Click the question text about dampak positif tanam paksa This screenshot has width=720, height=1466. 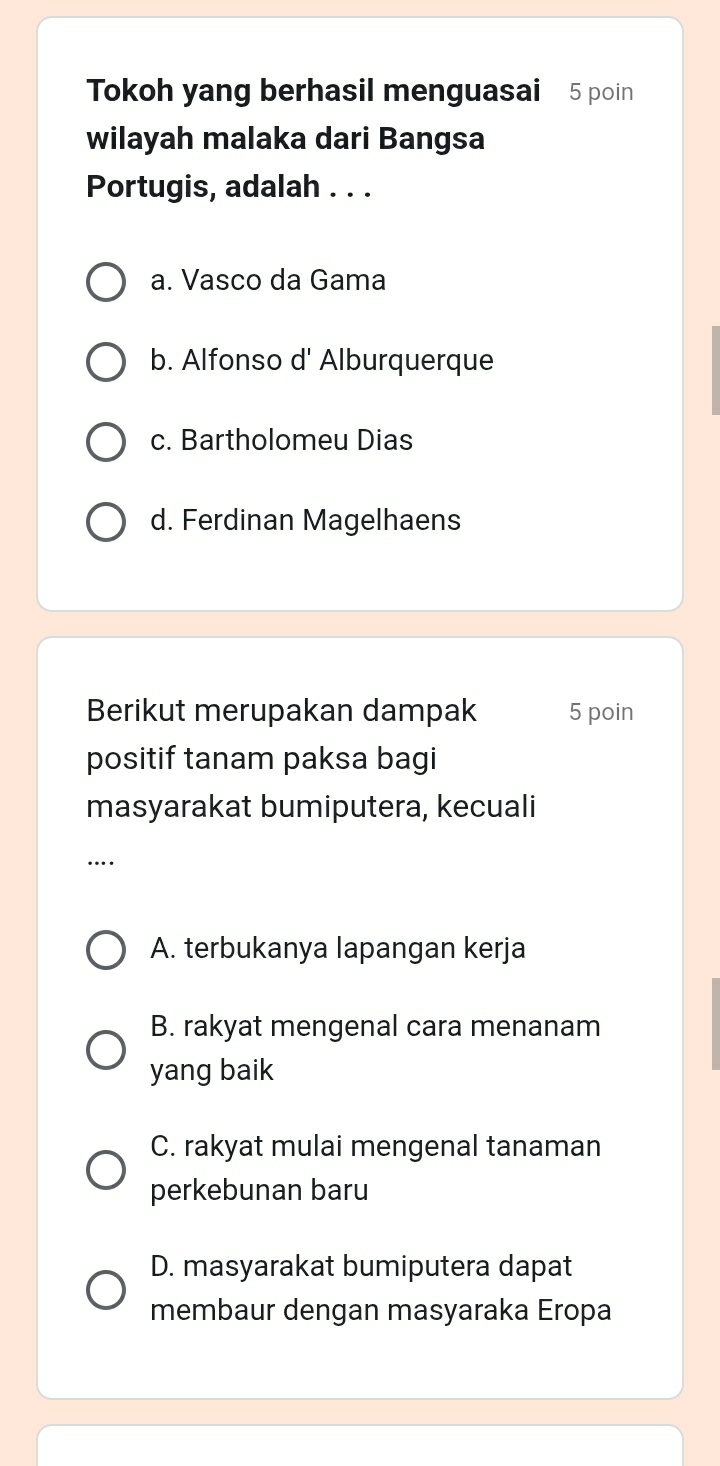tap(311, 759)
